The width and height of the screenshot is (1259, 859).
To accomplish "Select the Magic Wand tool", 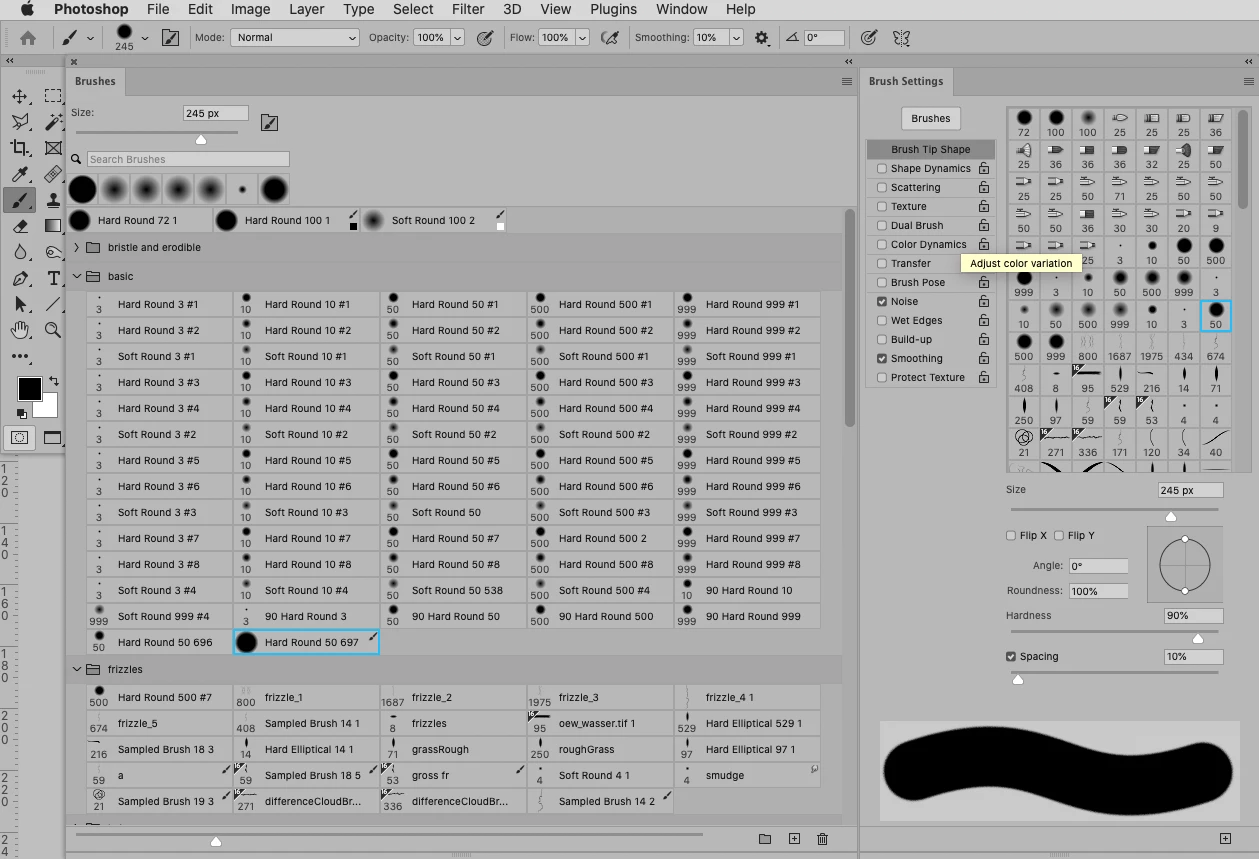I will click(x=53, y=122).
